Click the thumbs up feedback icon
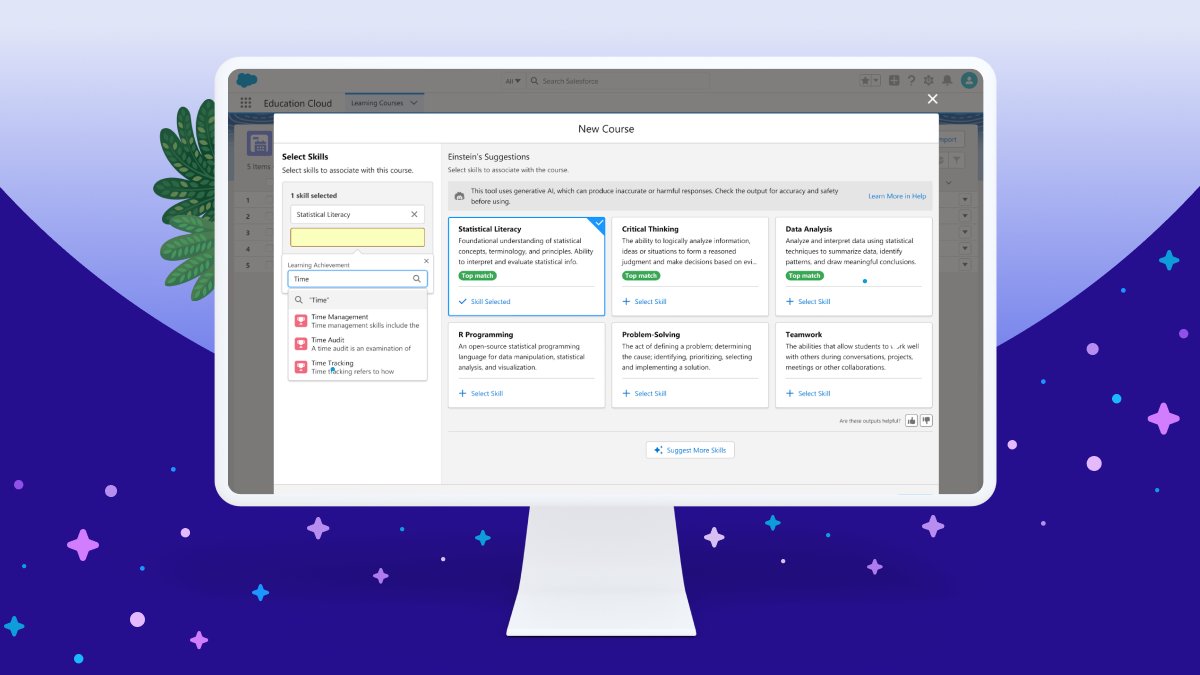The image size is (1200, 675). pos(911,421)
